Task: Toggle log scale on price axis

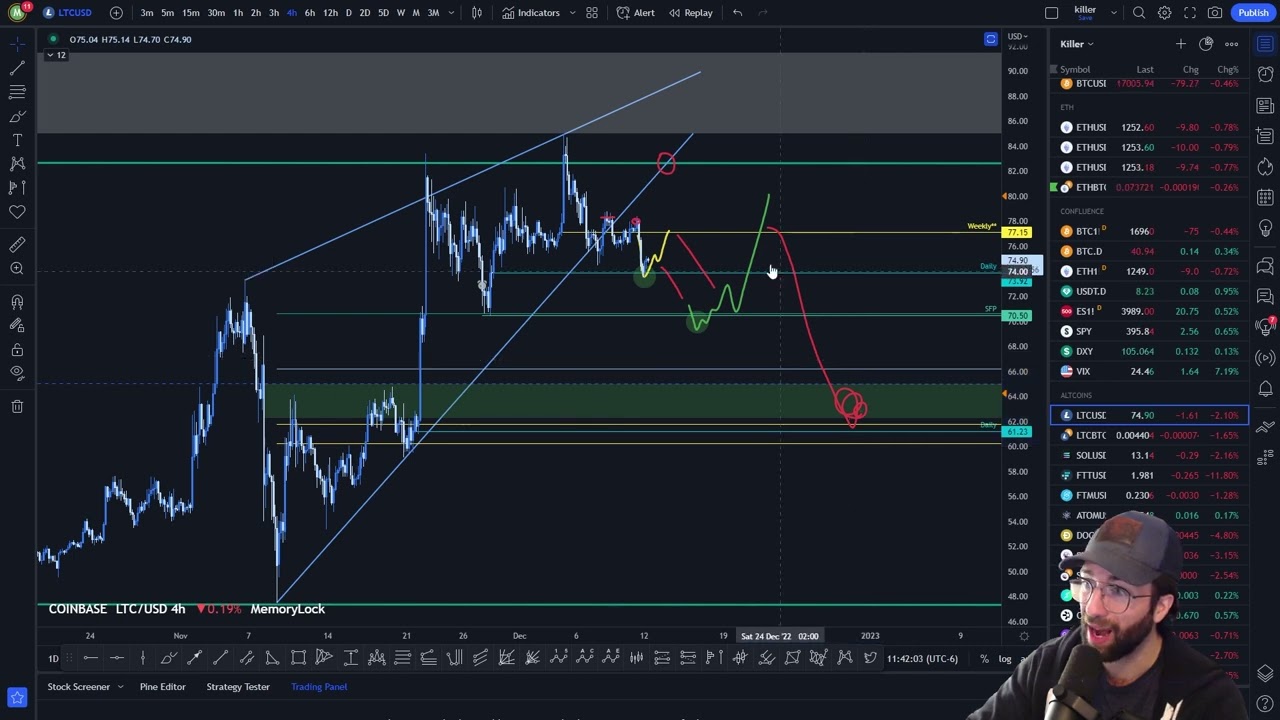Action: (1005, 658)
